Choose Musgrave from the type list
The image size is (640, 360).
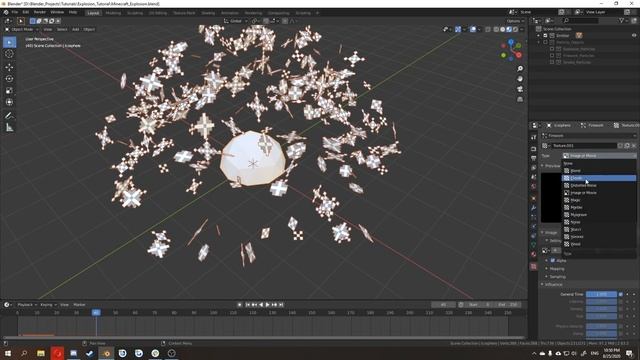click(x=599, y=215)
